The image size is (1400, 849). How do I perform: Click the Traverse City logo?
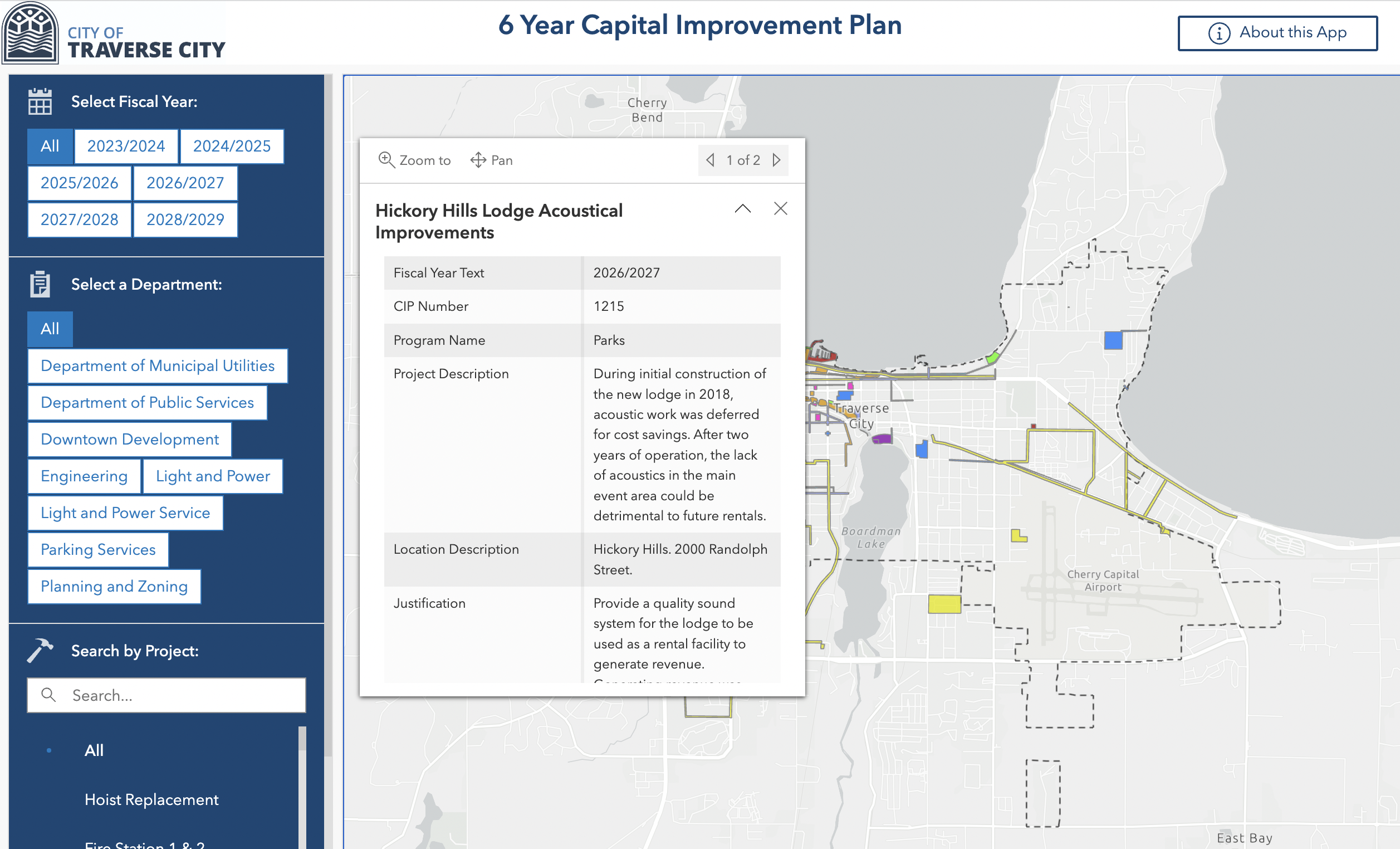click(x=30, y=33)
